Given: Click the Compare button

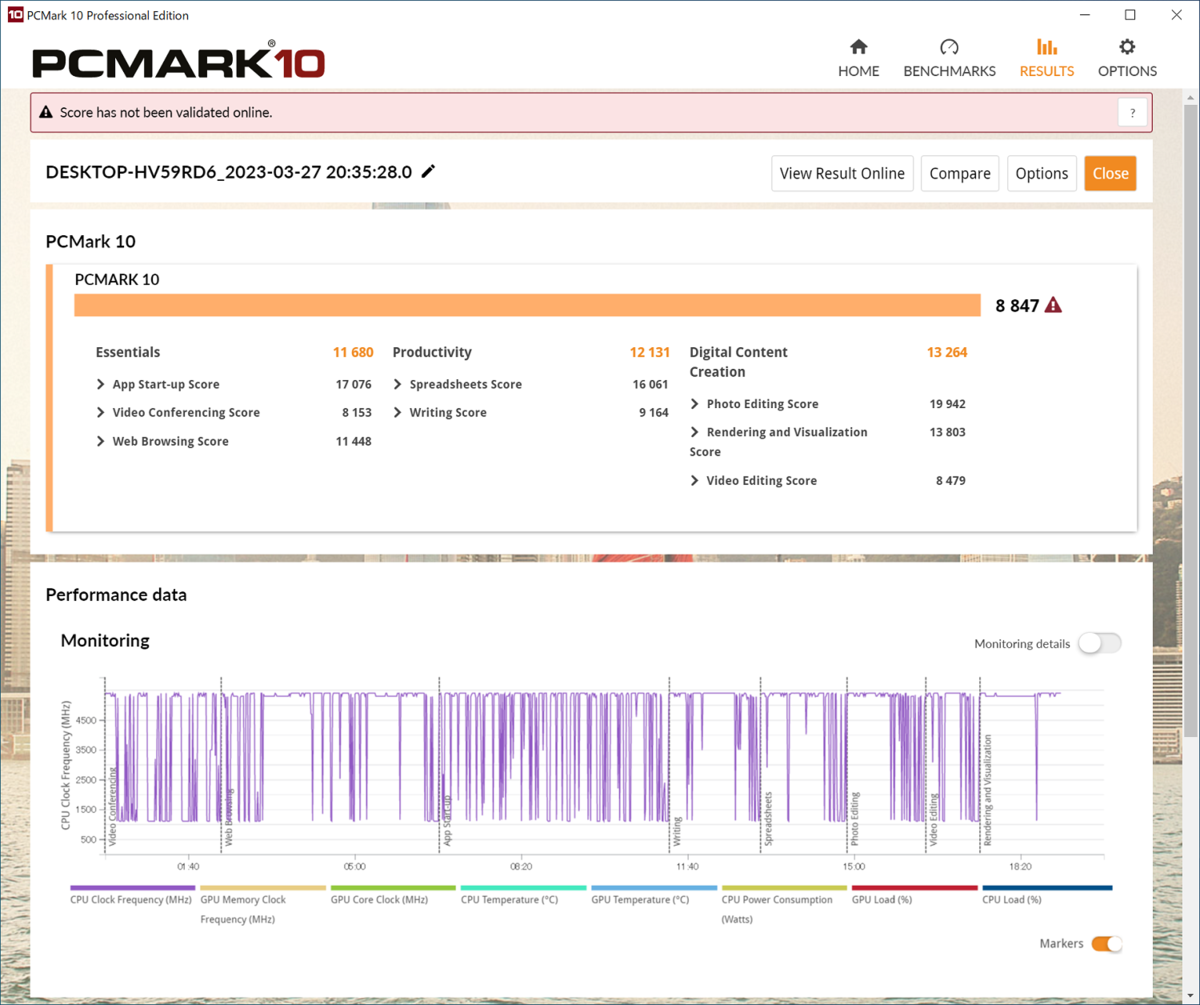Looking at the screenshot, I should pyautogui.click(x=960, y=173).
